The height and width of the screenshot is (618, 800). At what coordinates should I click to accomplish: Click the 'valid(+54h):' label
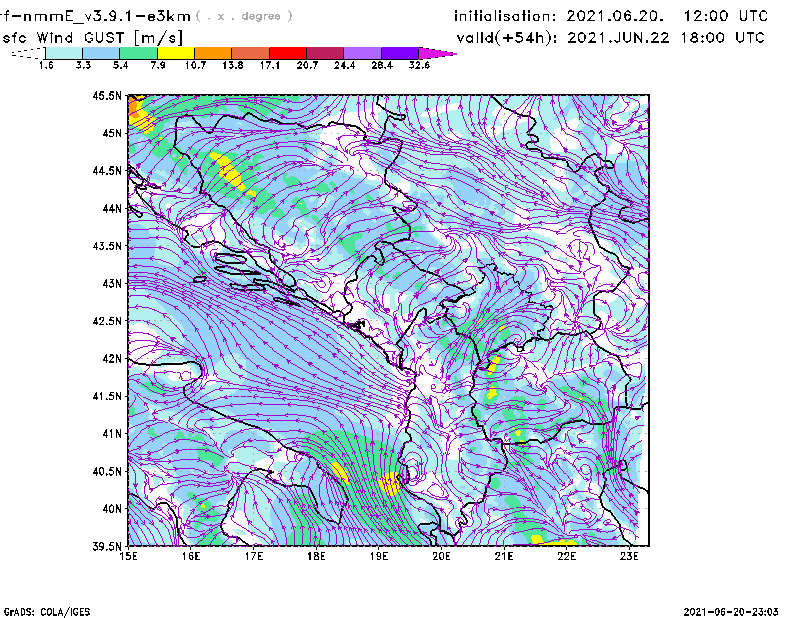(x=507, y=38)
